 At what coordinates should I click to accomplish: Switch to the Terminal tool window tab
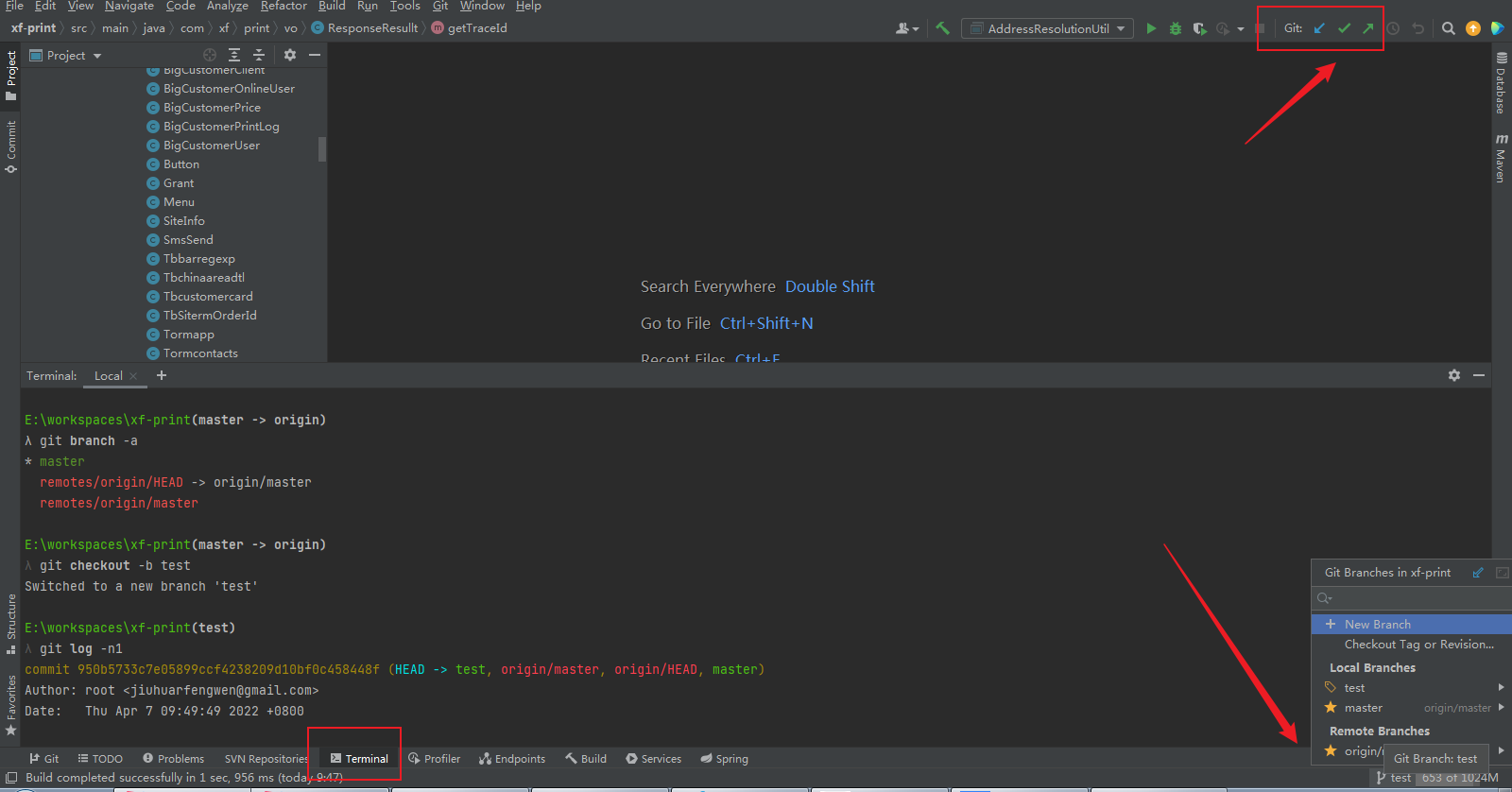pyautogui.click(x=359, y=759)
